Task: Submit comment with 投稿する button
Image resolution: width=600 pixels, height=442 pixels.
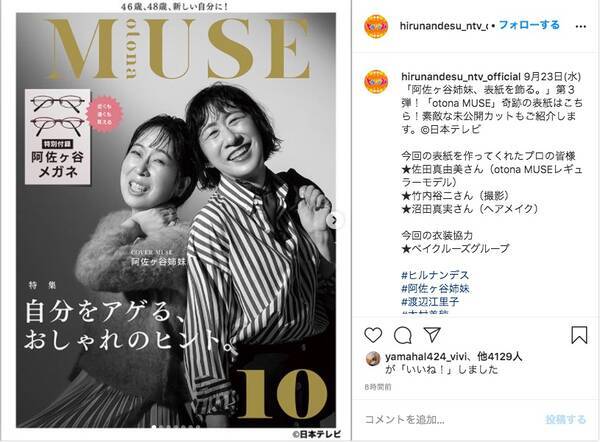Action: tap(566, 419)
